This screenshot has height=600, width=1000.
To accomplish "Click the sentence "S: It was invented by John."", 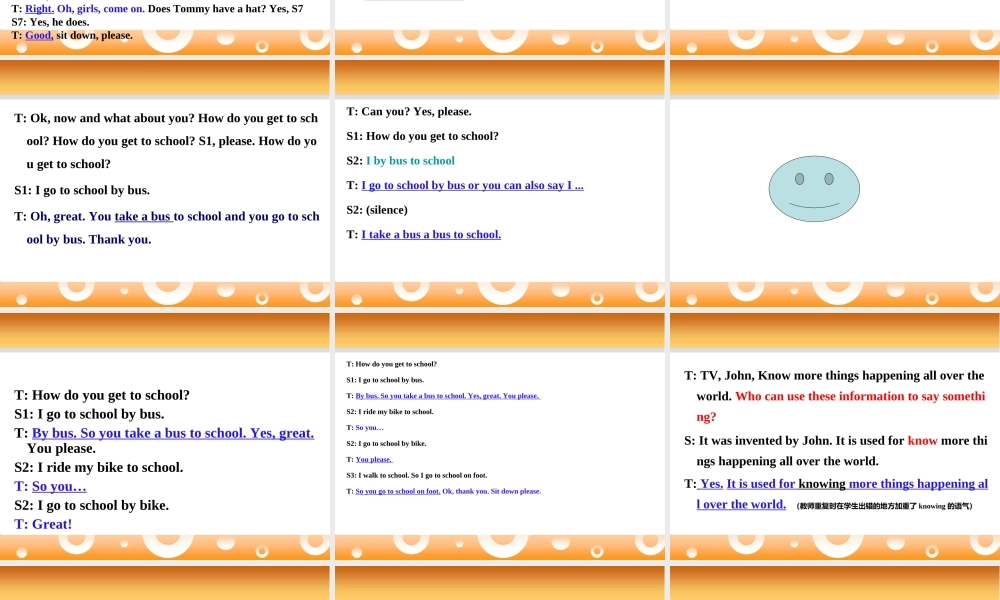I will 758,441.
